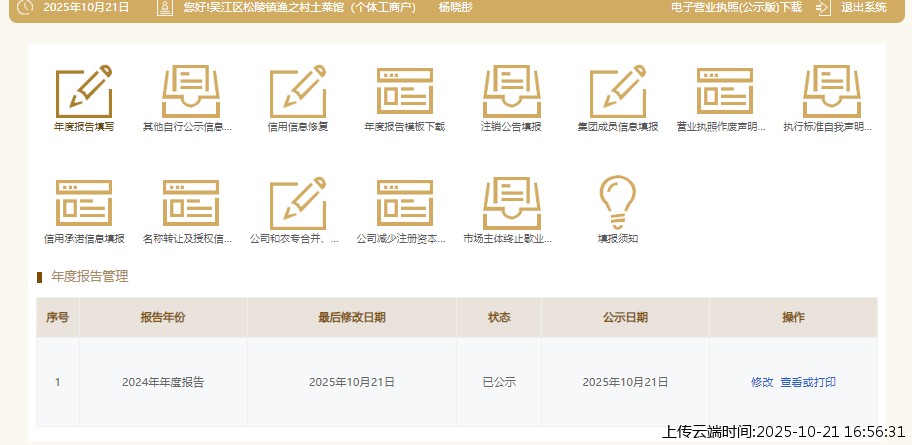Click 退出系统 to log out
This screenshot has width=912, height=445.
point(863,7)
